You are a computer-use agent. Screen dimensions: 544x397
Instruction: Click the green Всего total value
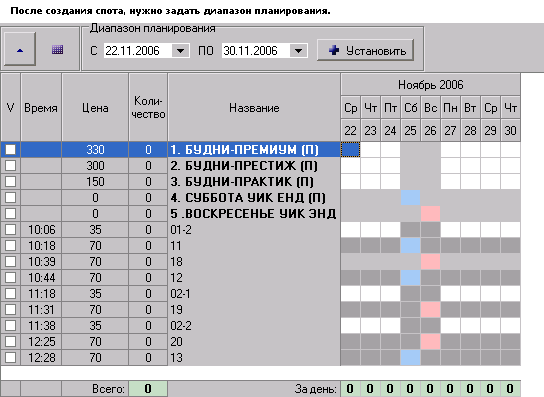click(x=148, y=389)
